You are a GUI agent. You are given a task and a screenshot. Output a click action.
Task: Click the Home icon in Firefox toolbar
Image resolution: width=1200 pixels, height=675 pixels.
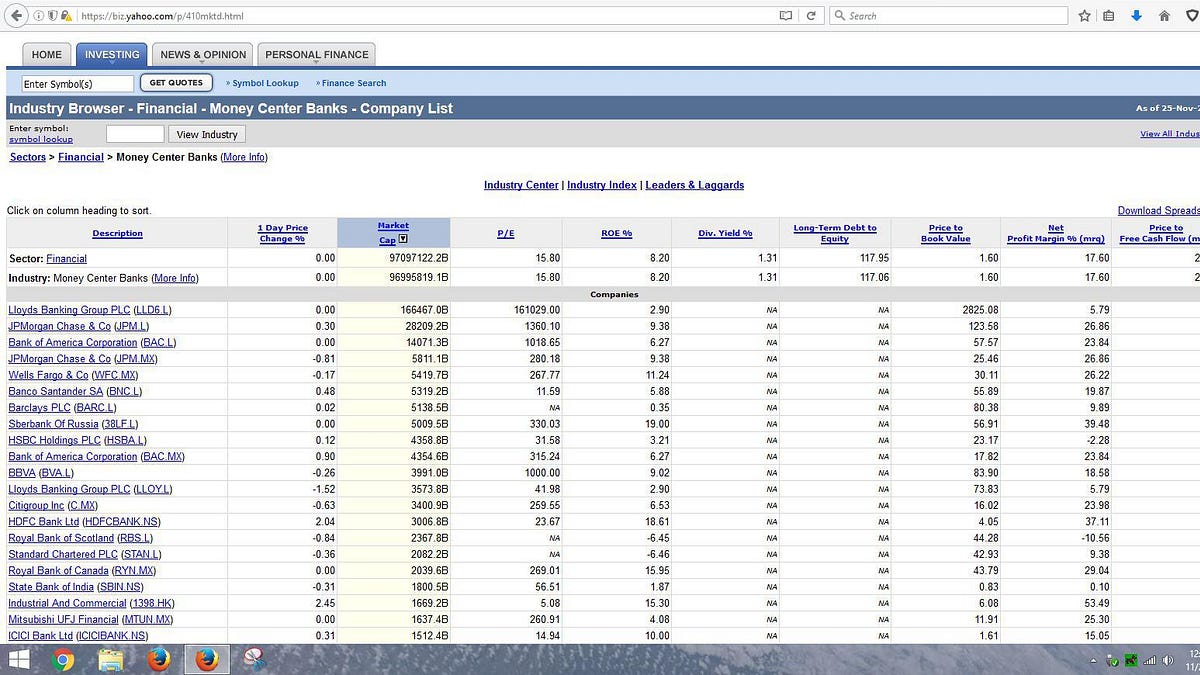[x=1164, y=16]
